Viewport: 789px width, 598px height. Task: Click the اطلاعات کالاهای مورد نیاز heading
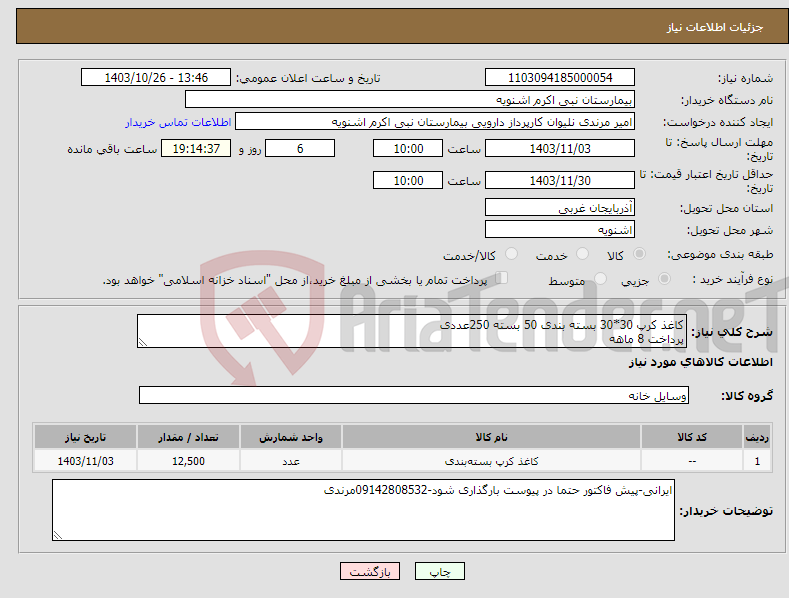pos(700,362)
